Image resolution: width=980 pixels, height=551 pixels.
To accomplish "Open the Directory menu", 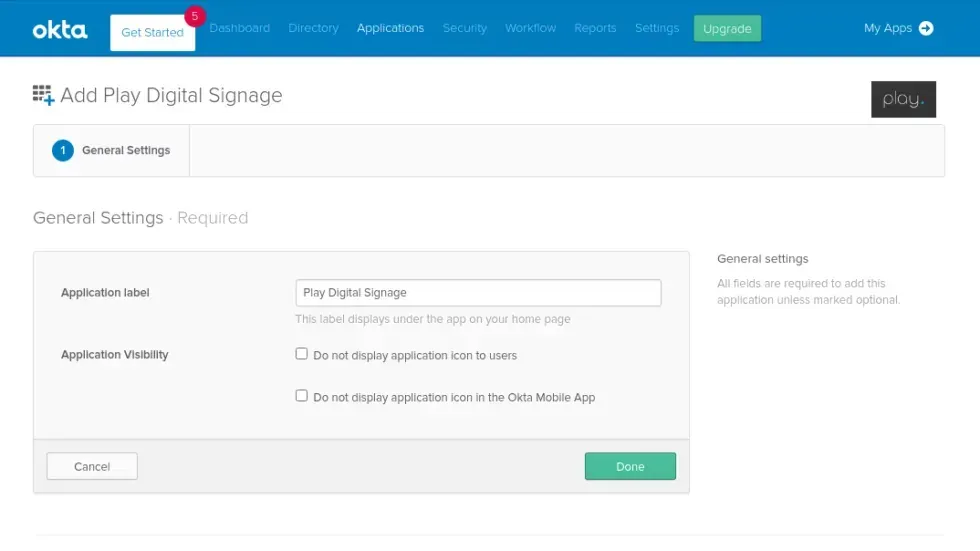I will (x=313, y=28).
